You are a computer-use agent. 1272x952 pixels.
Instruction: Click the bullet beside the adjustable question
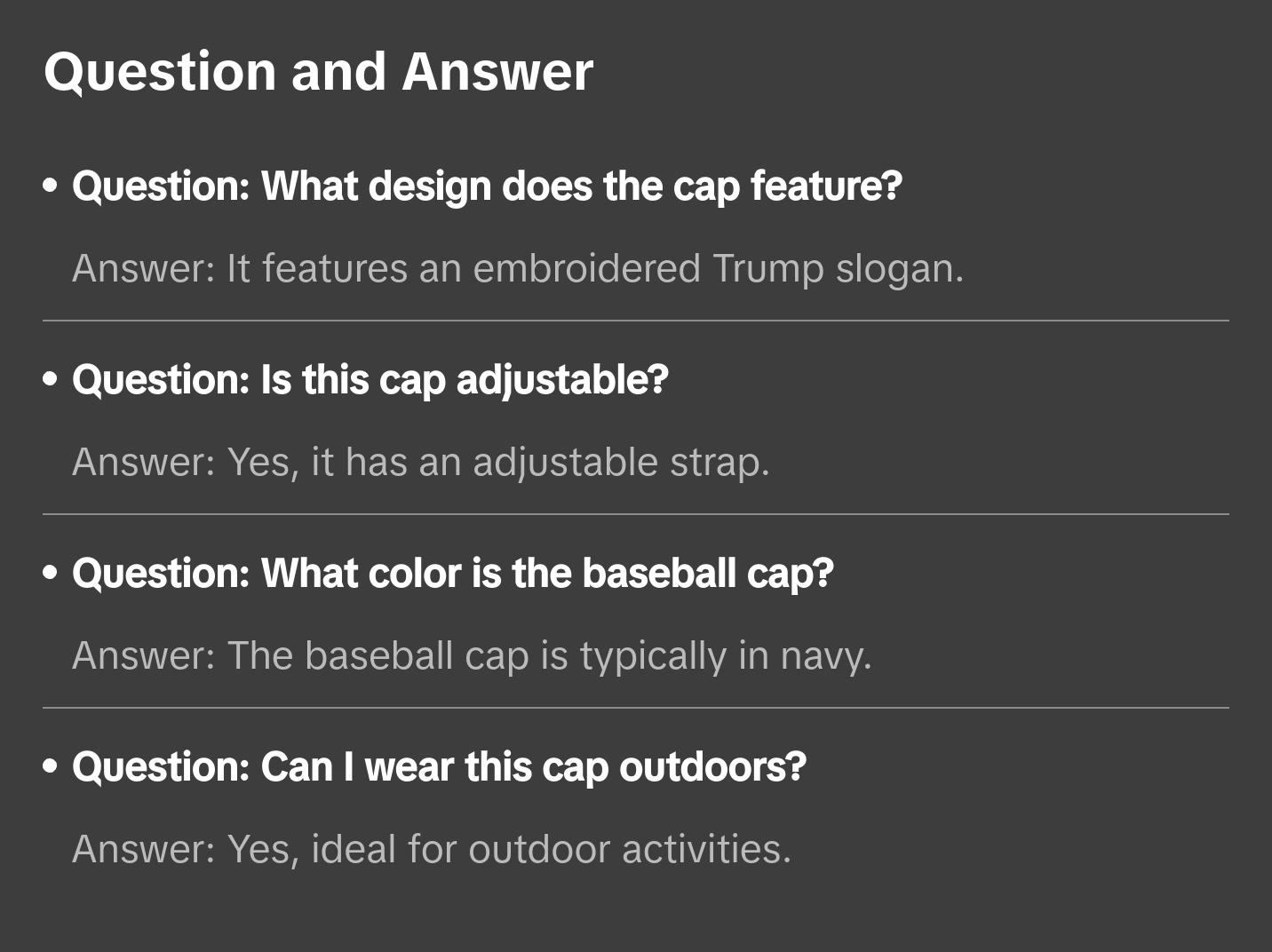51,380
